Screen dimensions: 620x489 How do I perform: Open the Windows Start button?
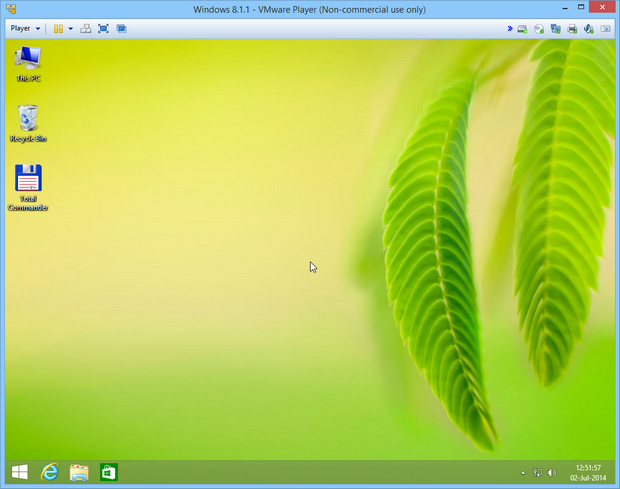[20, 472]
